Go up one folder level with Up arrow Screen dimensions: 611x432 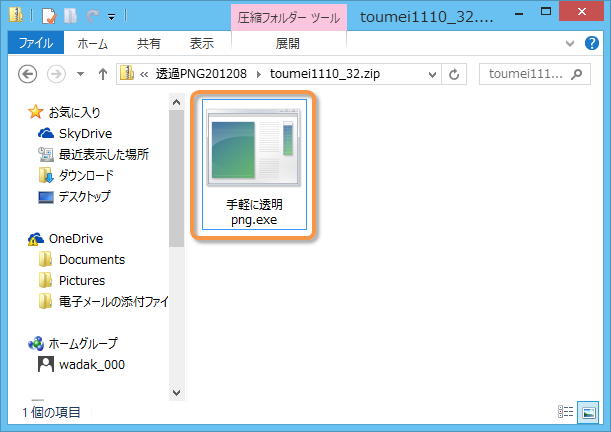(102, 74)
